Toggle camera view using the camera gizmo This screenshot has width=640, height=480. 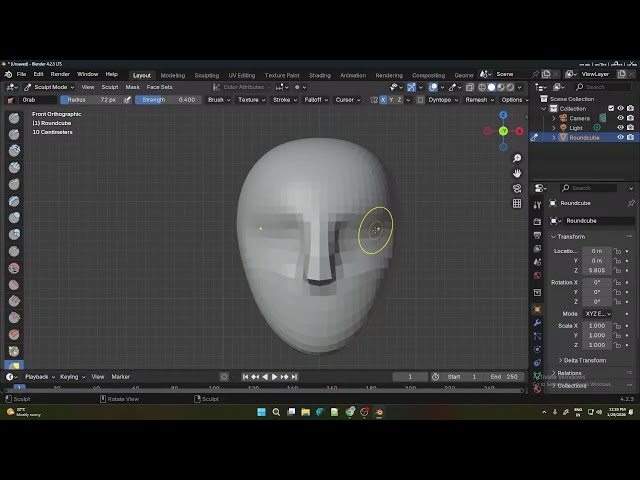click(x=517, y=188)
